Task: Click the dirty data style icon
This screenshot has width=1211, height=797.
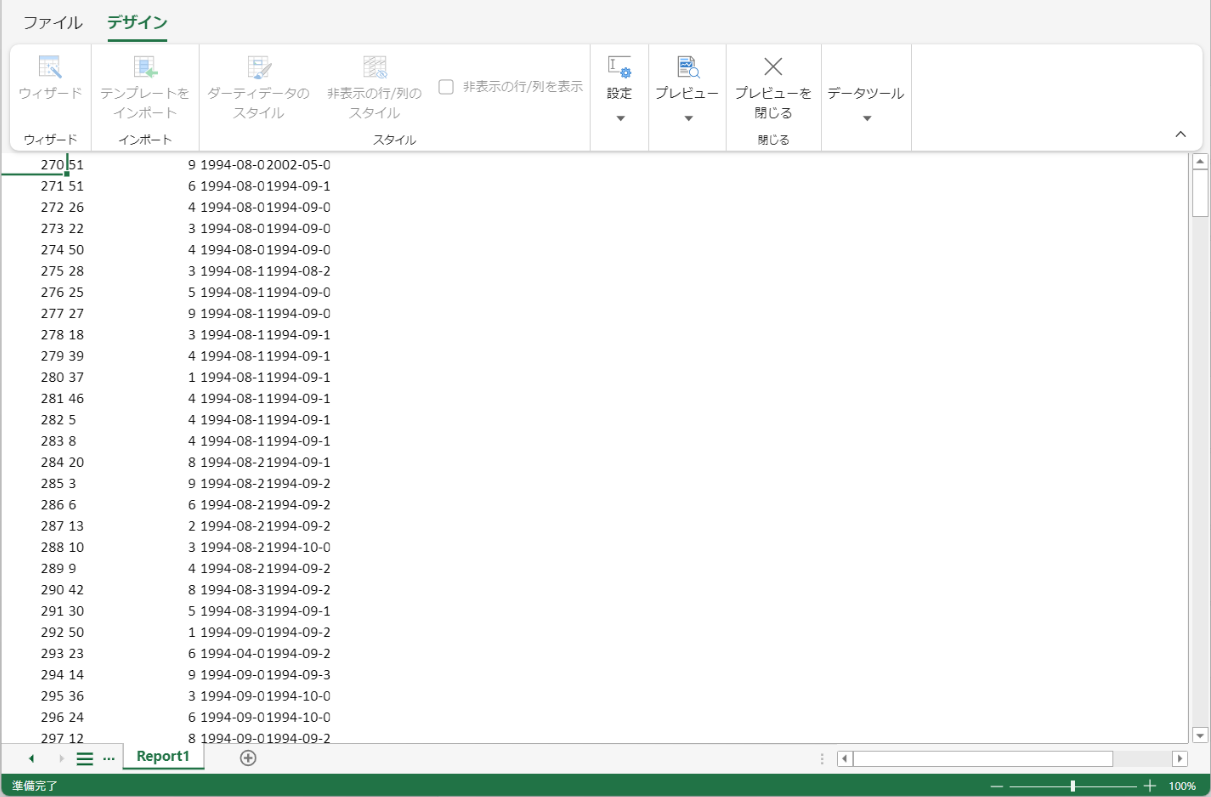Action: pos(259,67)
